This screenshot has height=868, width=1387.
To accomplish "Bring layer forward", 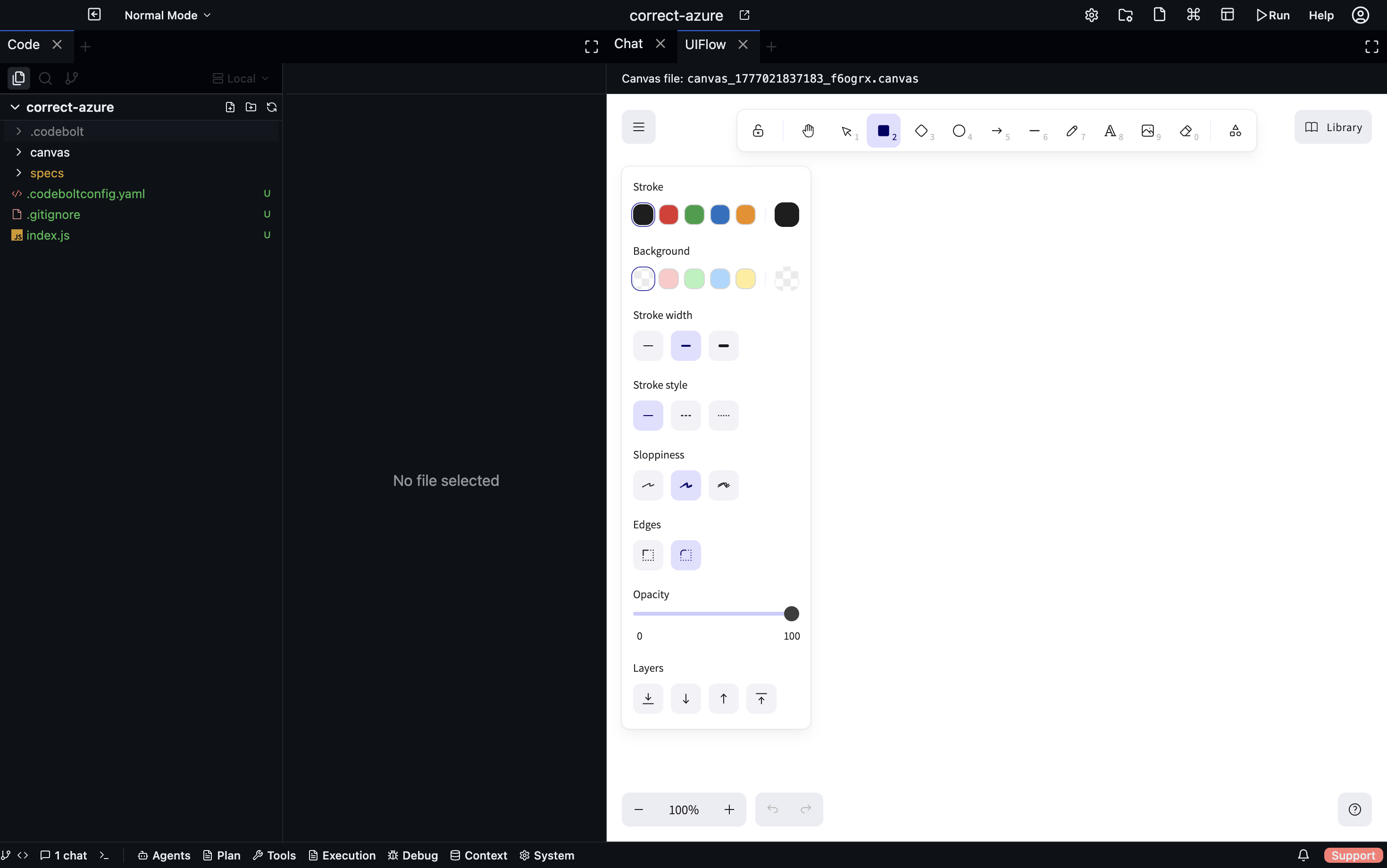I will tap(723, 699).
